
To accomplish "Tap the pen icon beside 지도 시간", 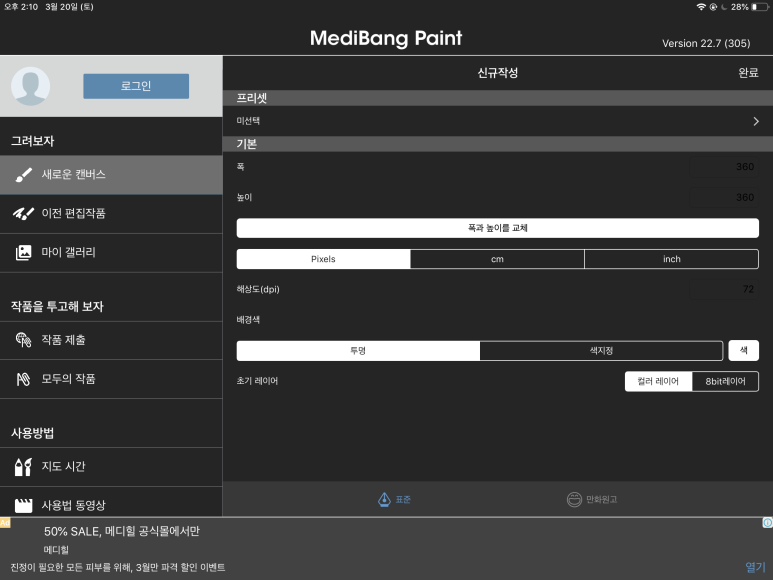I will pyautogui.click(x=23, y=467).
